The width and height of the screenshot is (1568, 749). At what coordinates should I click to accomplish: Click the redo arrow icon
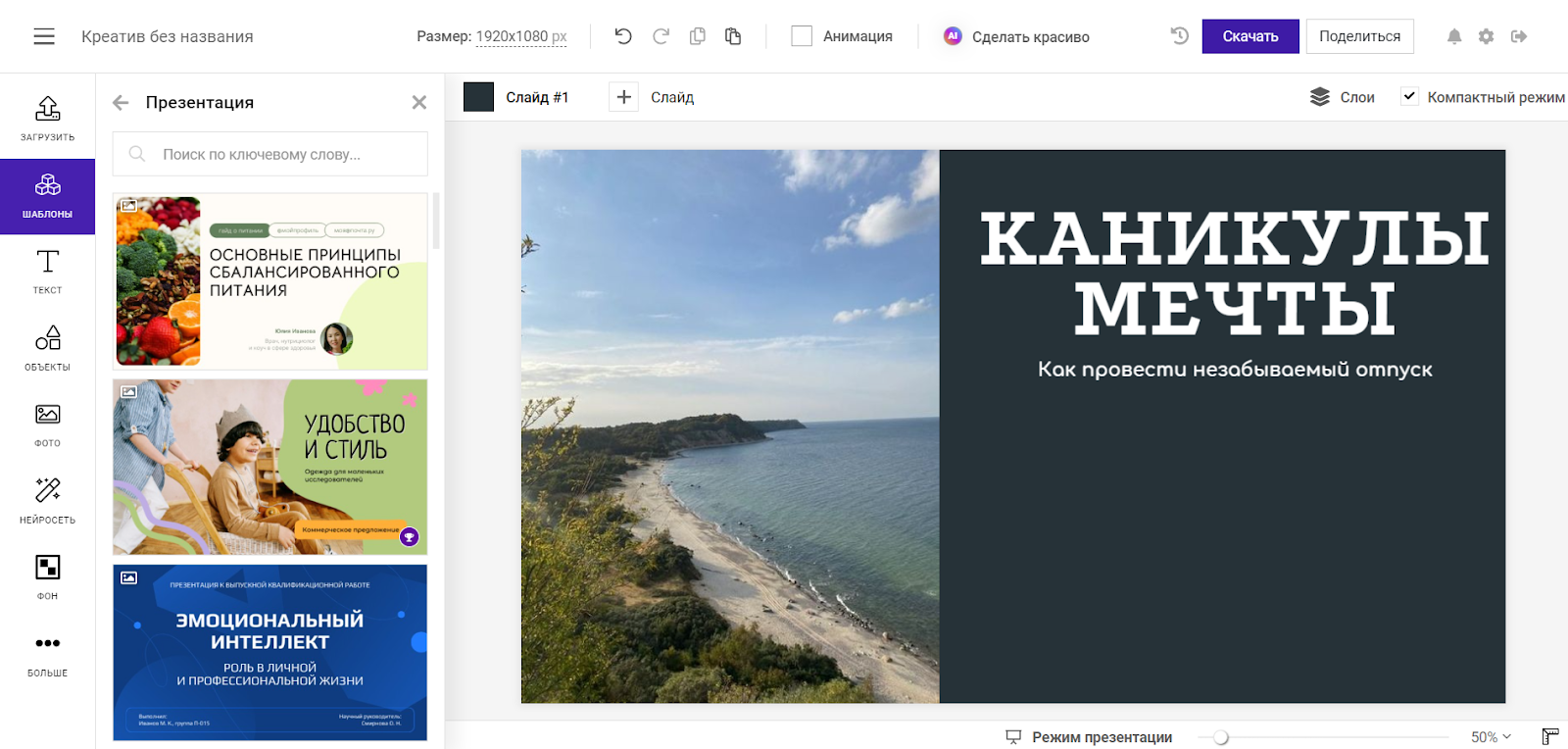[x=661, y=36]
